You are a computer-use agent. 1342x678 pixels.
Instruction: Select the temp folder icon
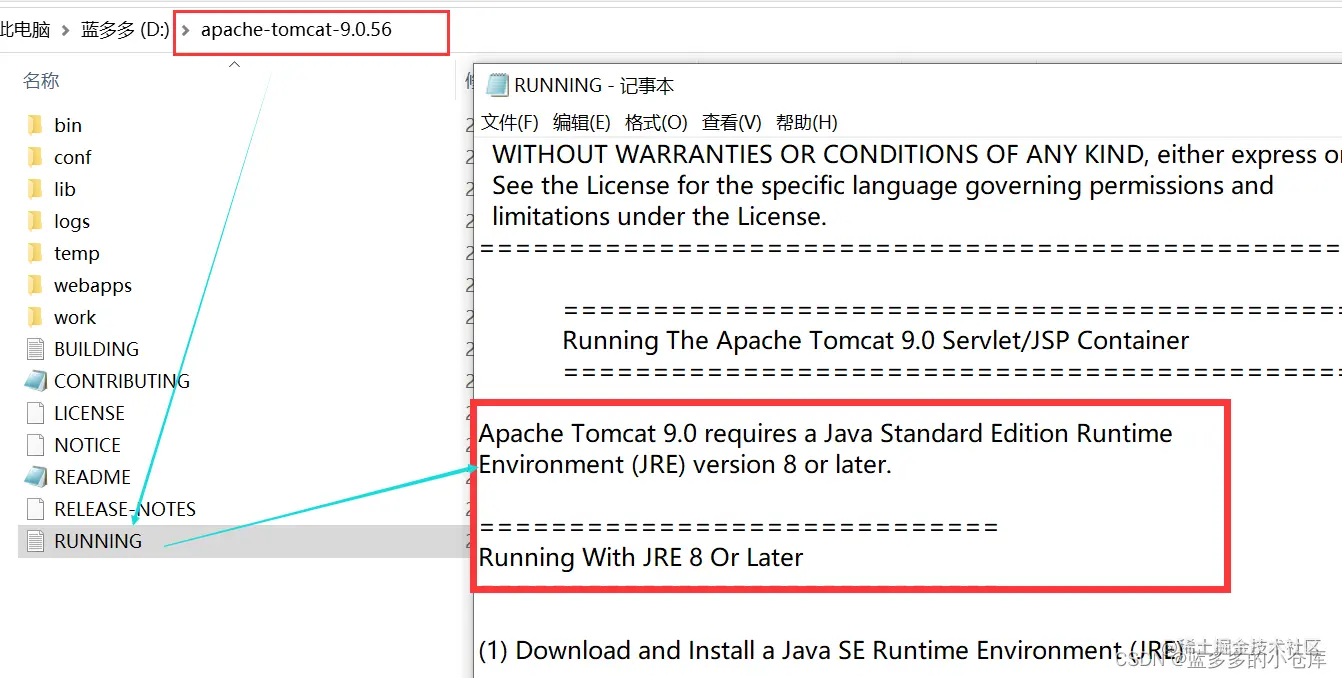click(x=36, y=253)
